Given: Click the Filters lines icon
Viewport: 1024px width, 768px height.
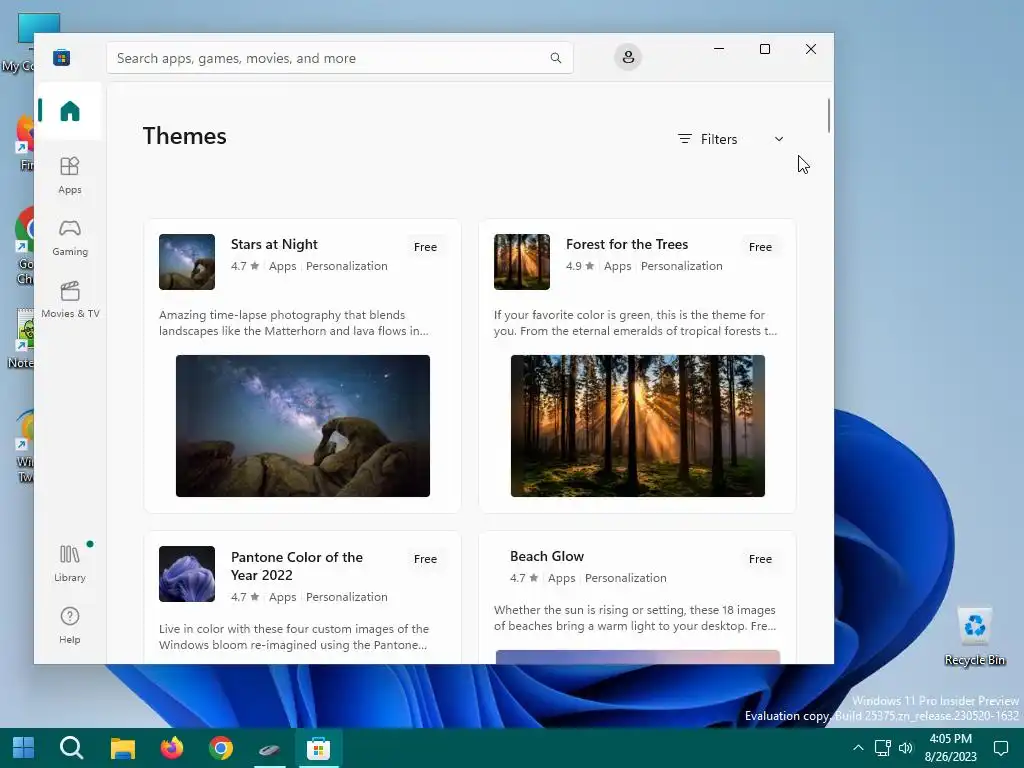Looking at the screenshot, I should tap(684, 138).
